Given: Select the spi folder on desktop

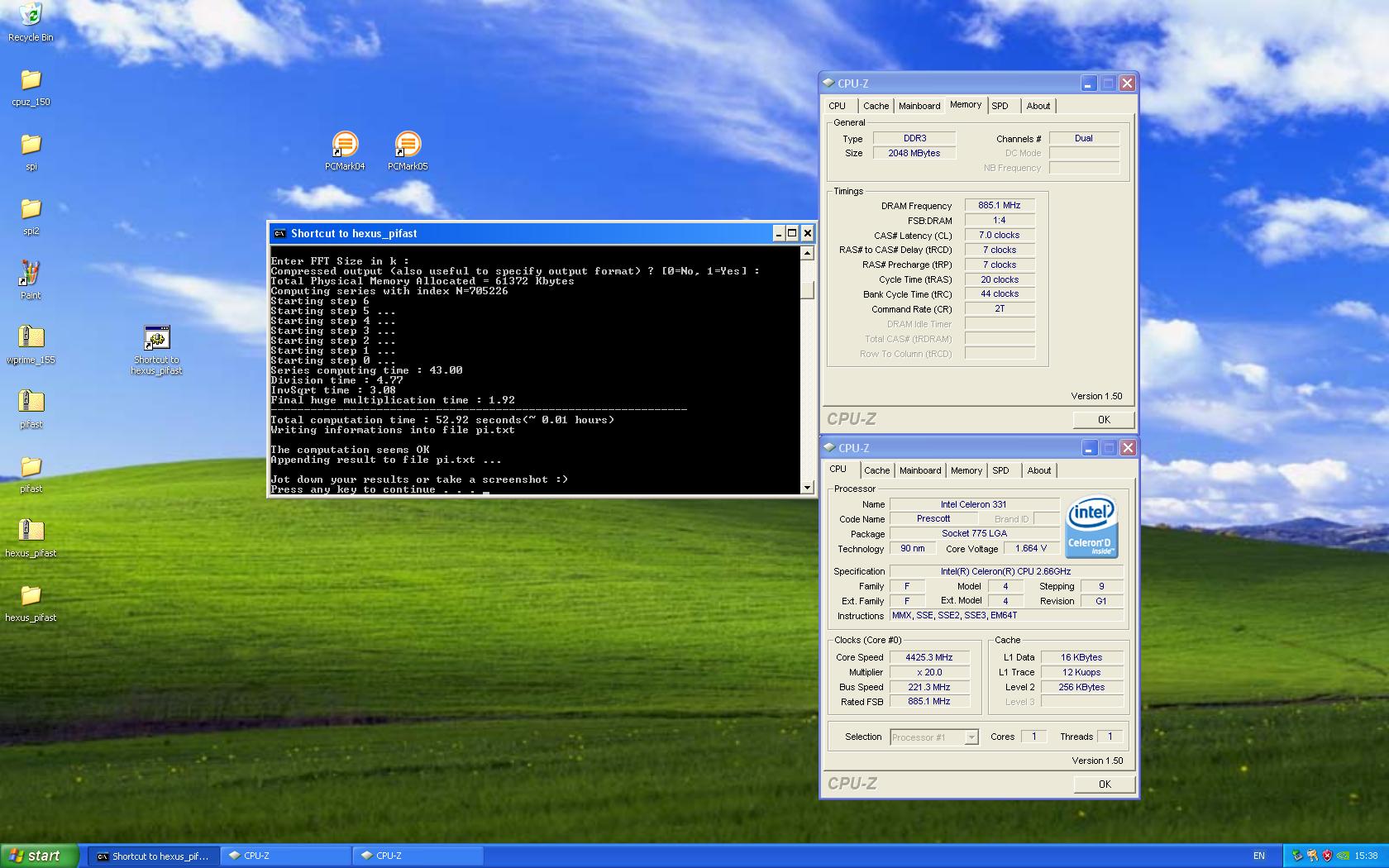Looking at the screenshot, I should coord(31,151).
